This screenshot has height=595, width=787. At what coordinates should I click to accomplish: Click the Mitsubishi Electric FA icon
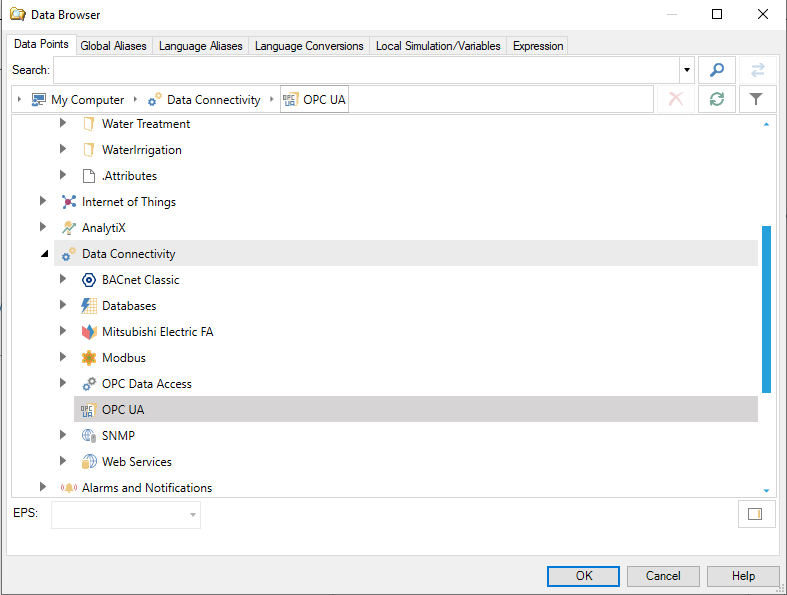coord(89,332)
